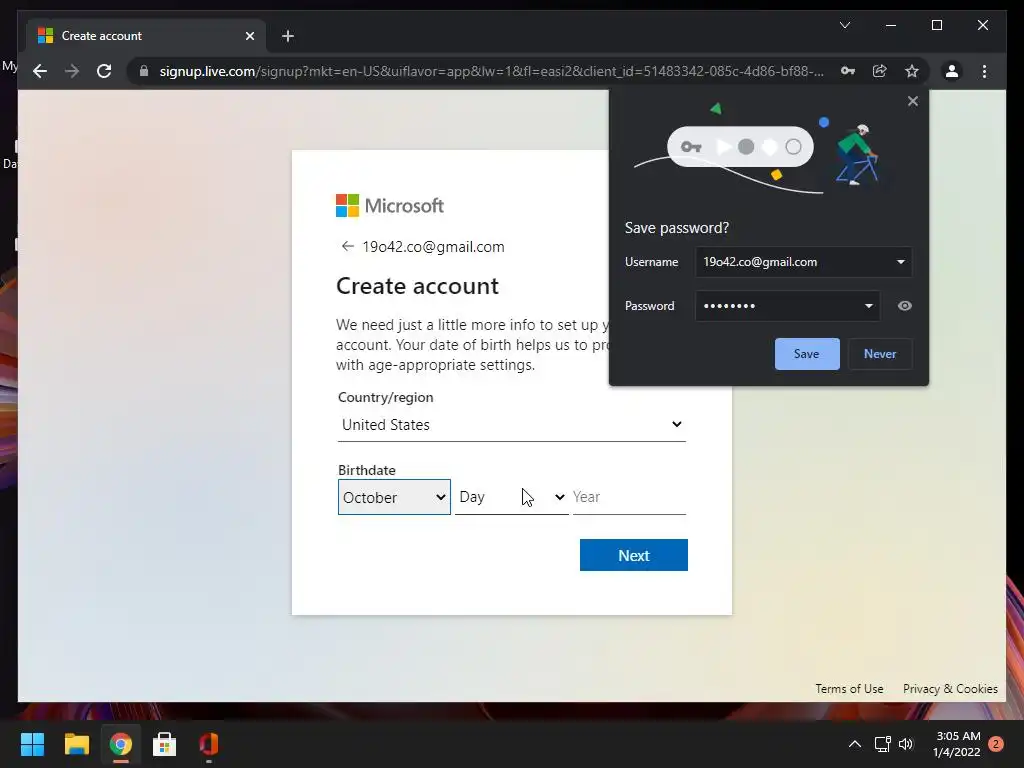
Task: Open birthdate Day dropdown
Action: [x=511, y=497]
